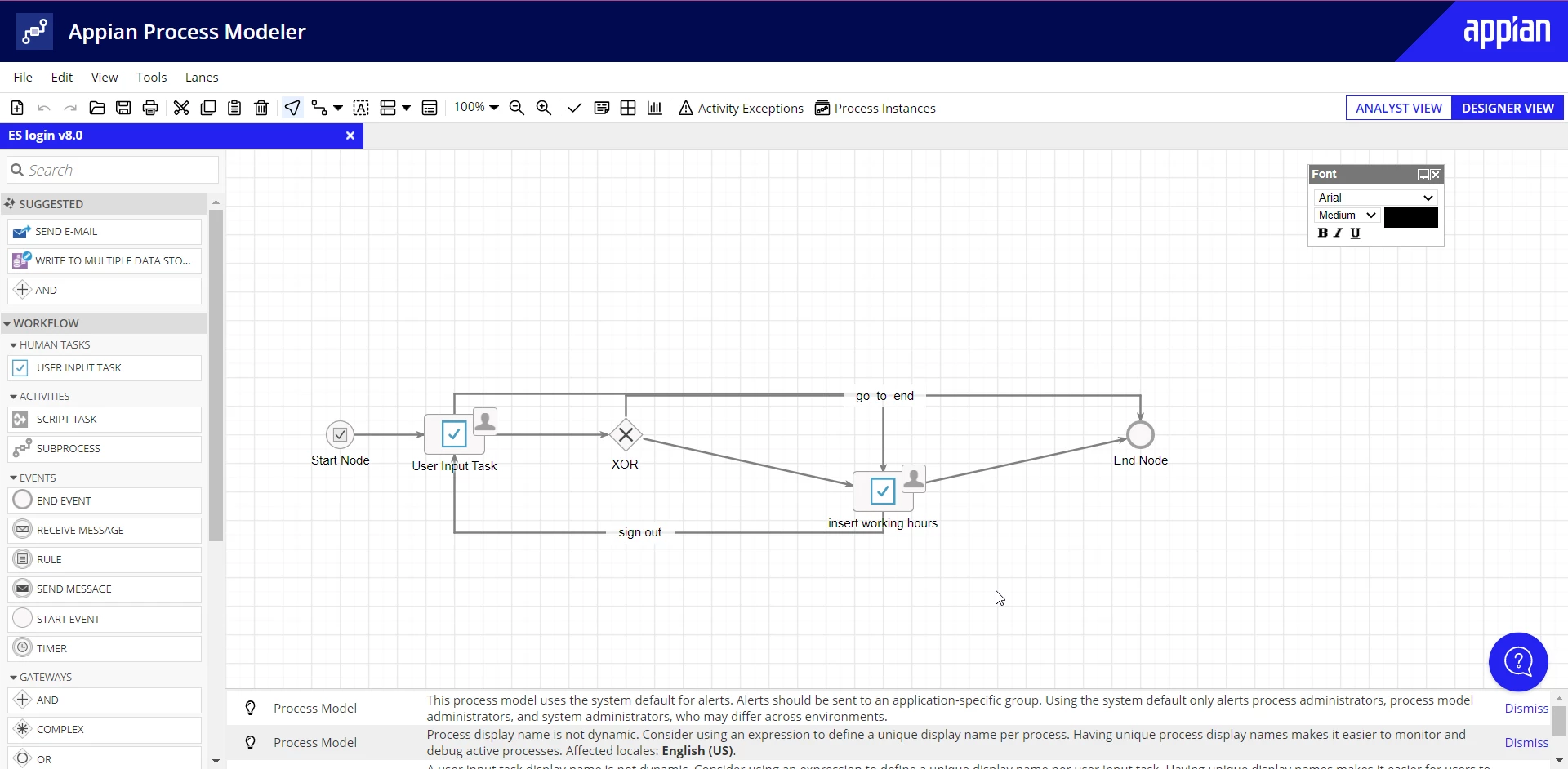1568x769 pixels.
Task: Select Script Task in palette
Action: [x=105, y=420]
